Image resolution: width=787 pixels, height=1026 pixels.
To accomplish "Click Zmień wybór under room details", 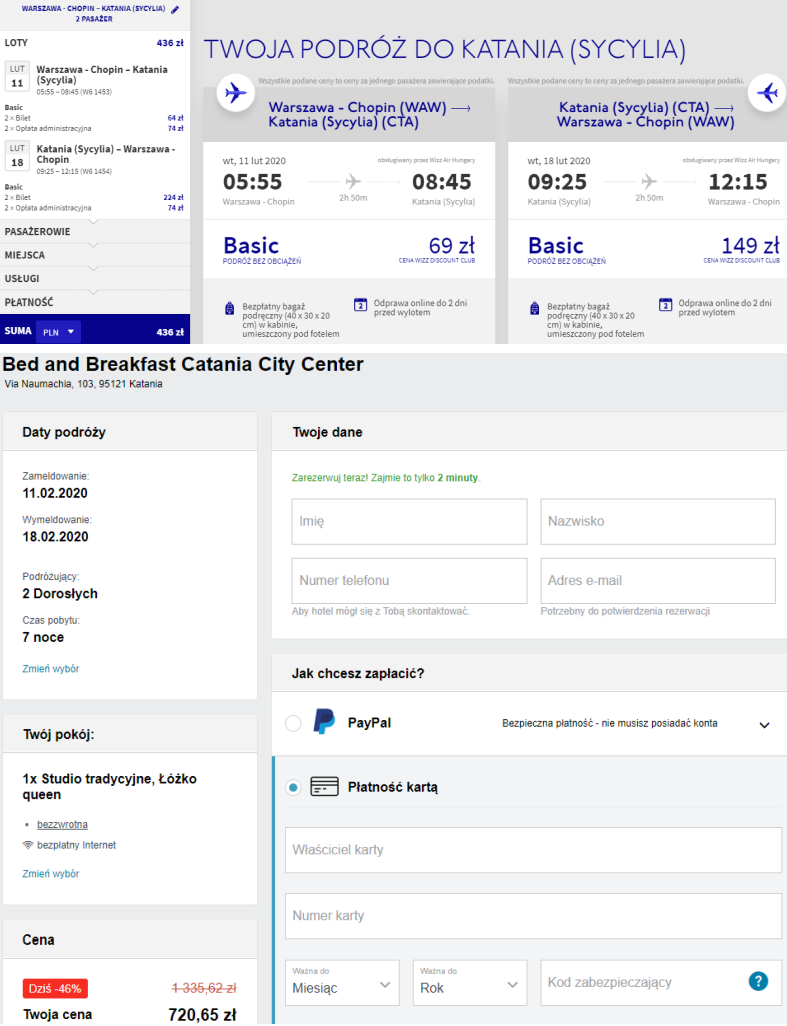I will click(x=50, y=874).
